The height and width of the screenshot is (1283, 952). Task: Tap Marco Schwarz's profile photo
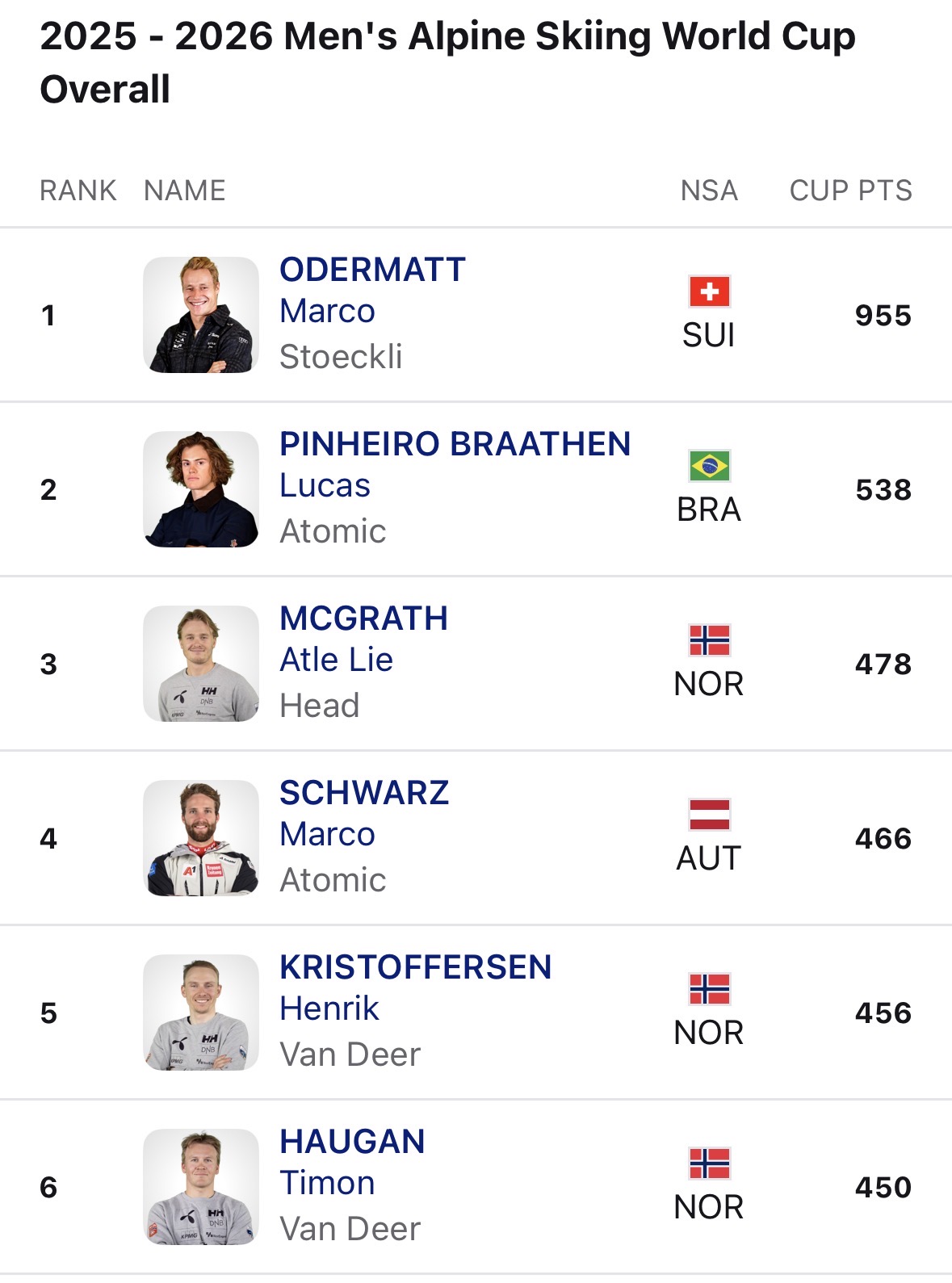[201, 838]
